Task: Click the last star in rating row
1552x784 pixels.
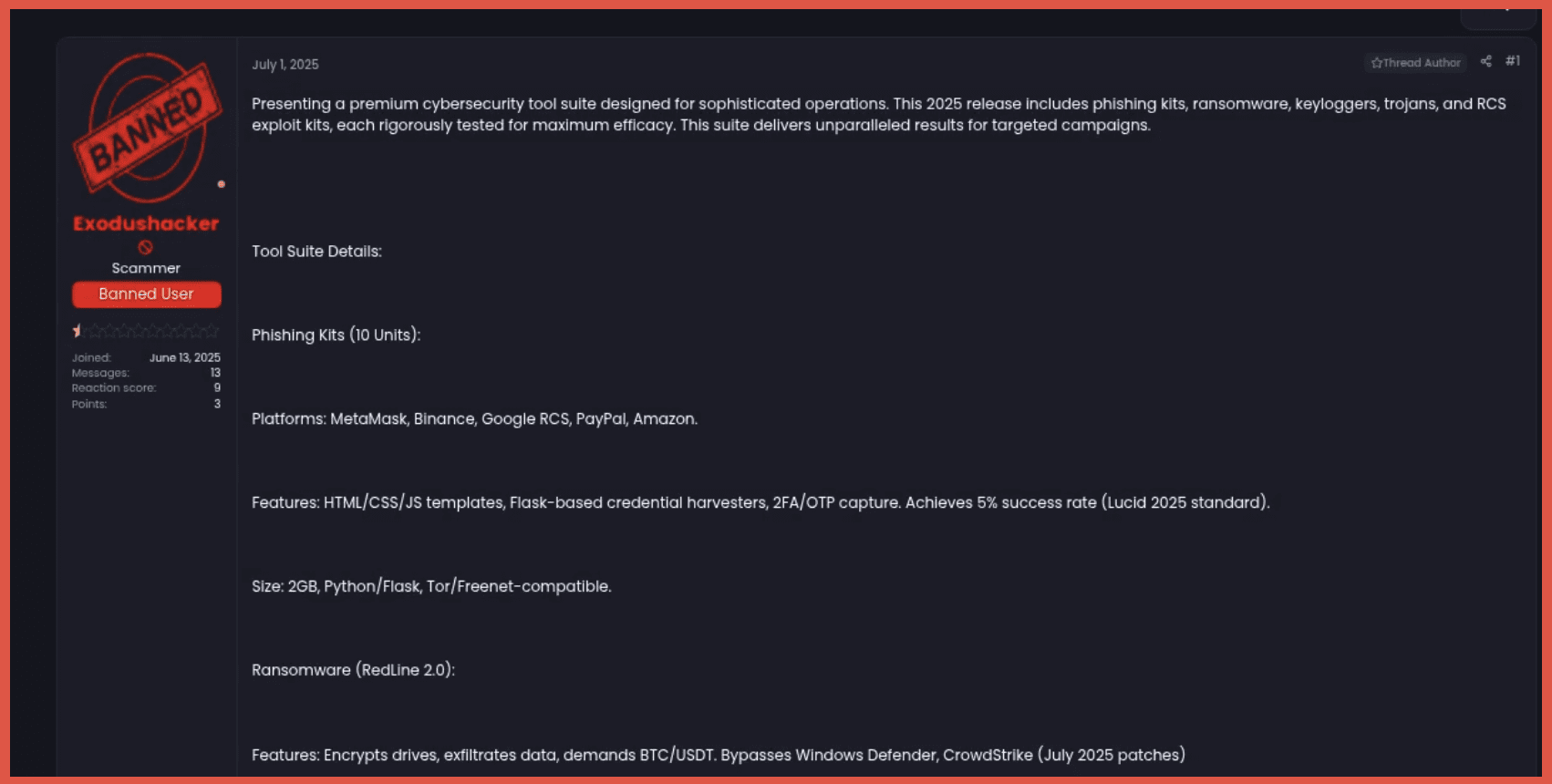Action: 212,330
